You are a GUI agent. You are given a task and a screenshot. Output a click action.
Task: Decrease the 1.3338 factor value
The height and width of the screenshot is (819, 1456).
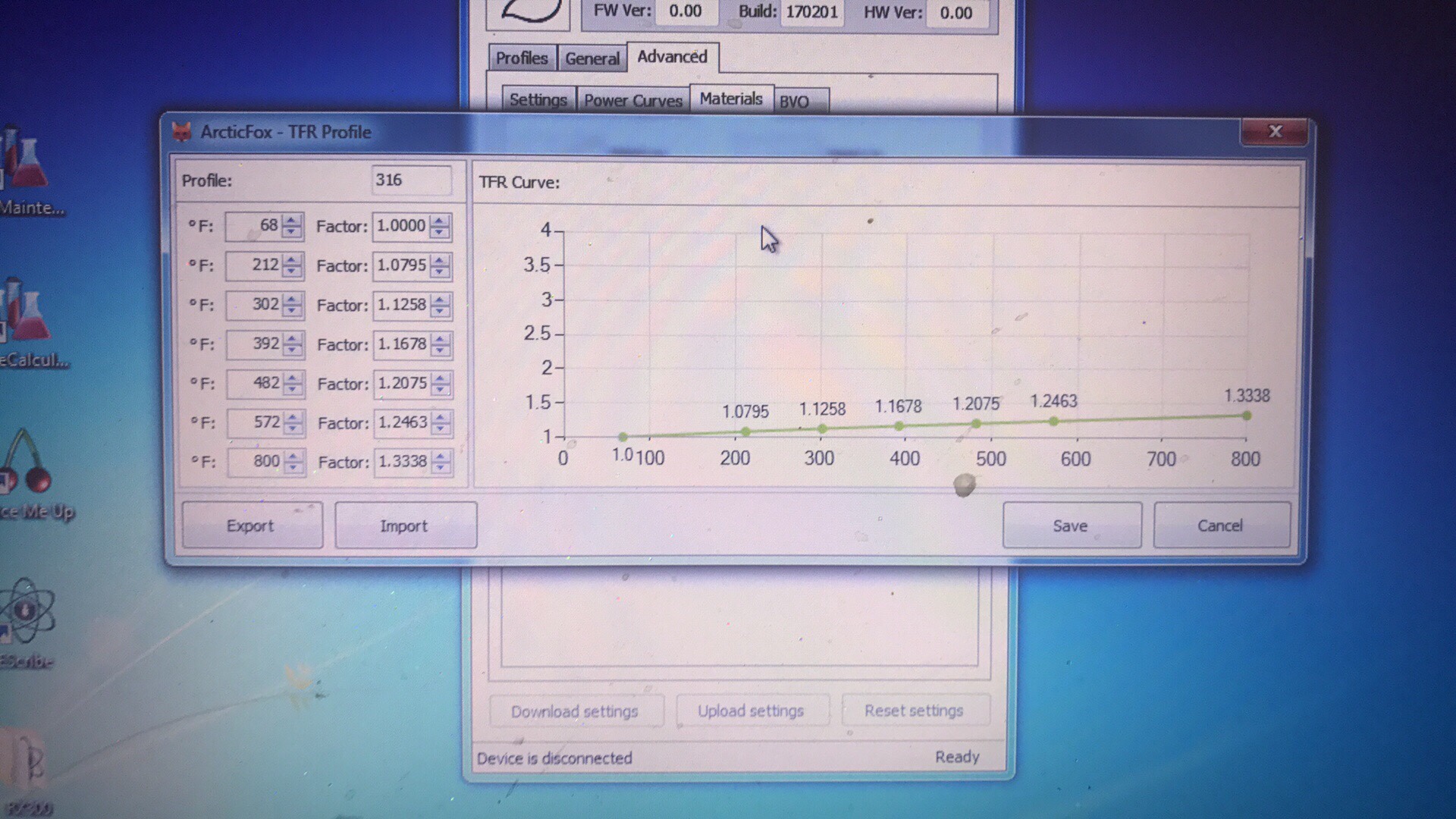coord(441,468)
